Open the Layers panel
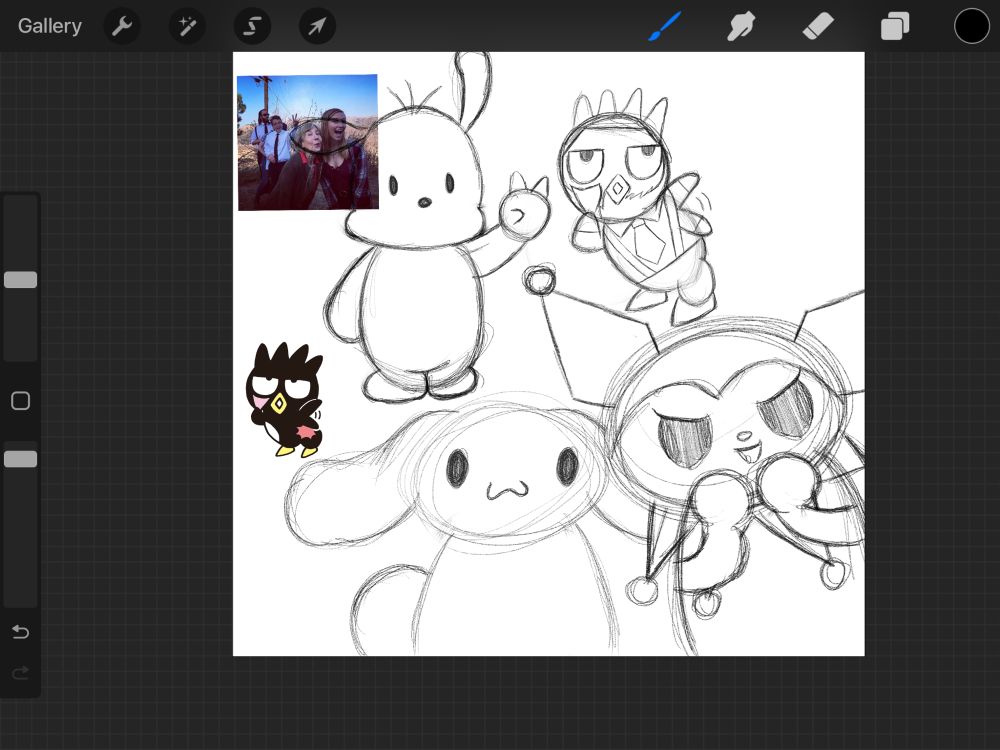The image size is (1000, 750). point(895,27)
